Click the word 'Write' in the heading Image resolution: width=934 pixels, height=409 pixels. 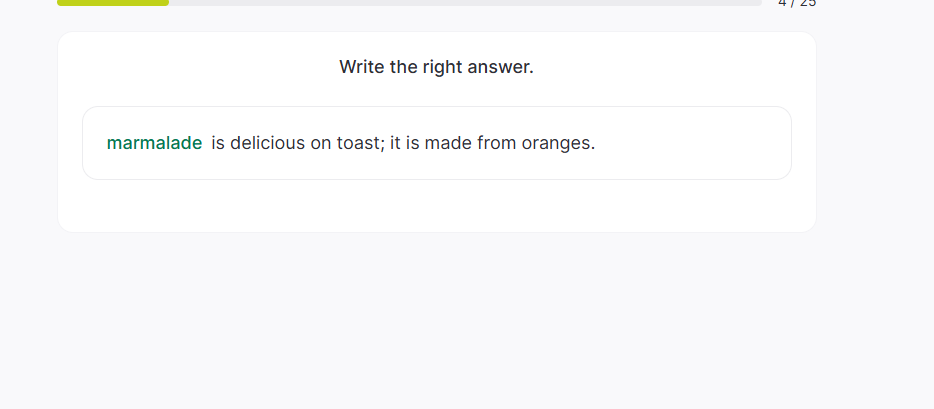pos(360,67)
